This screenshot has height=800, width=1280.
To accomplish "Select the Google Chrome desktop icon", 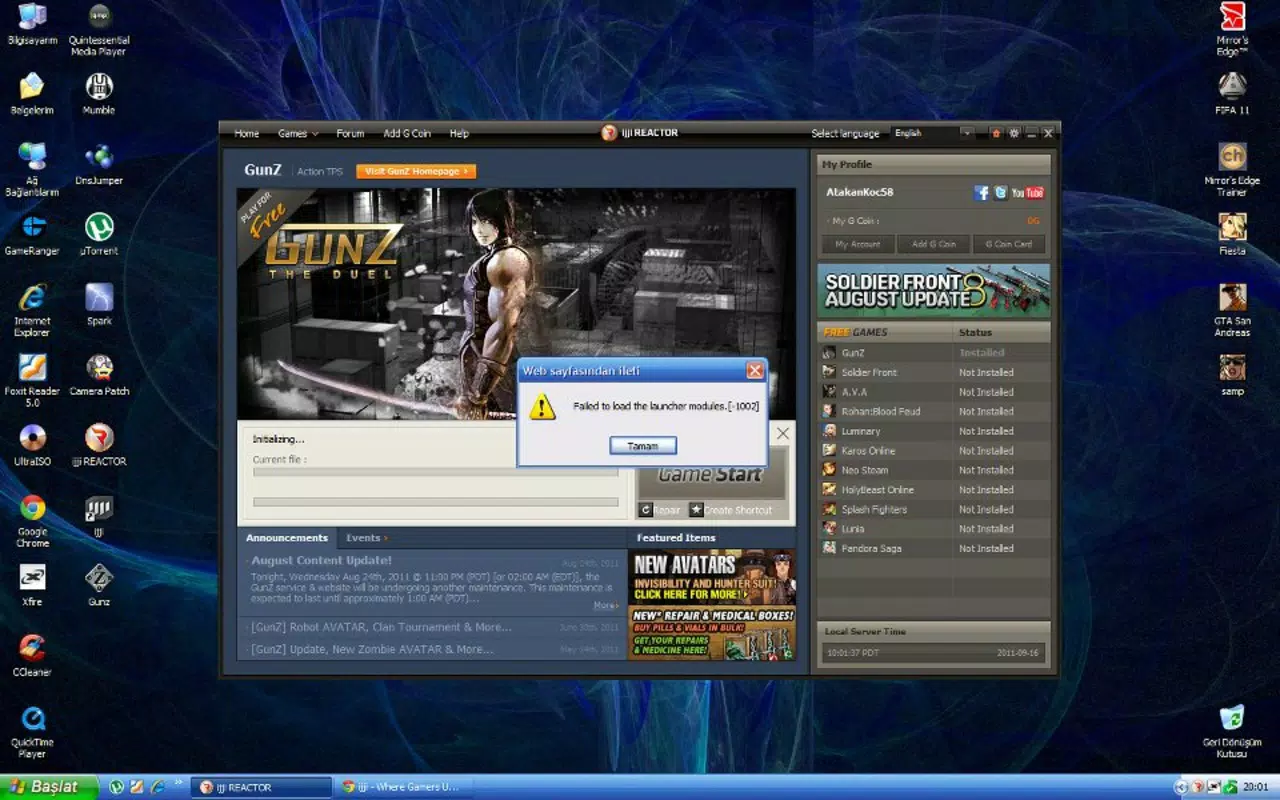I will click(32, 520).
